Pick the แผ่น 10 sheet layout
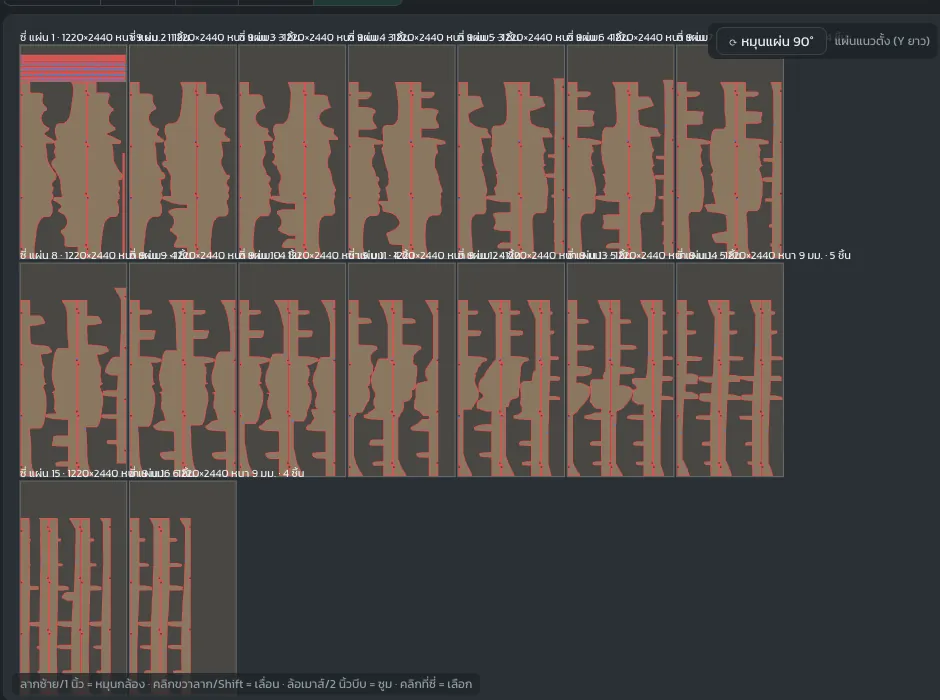Screen dimensions: 940x700 point(293,370)
